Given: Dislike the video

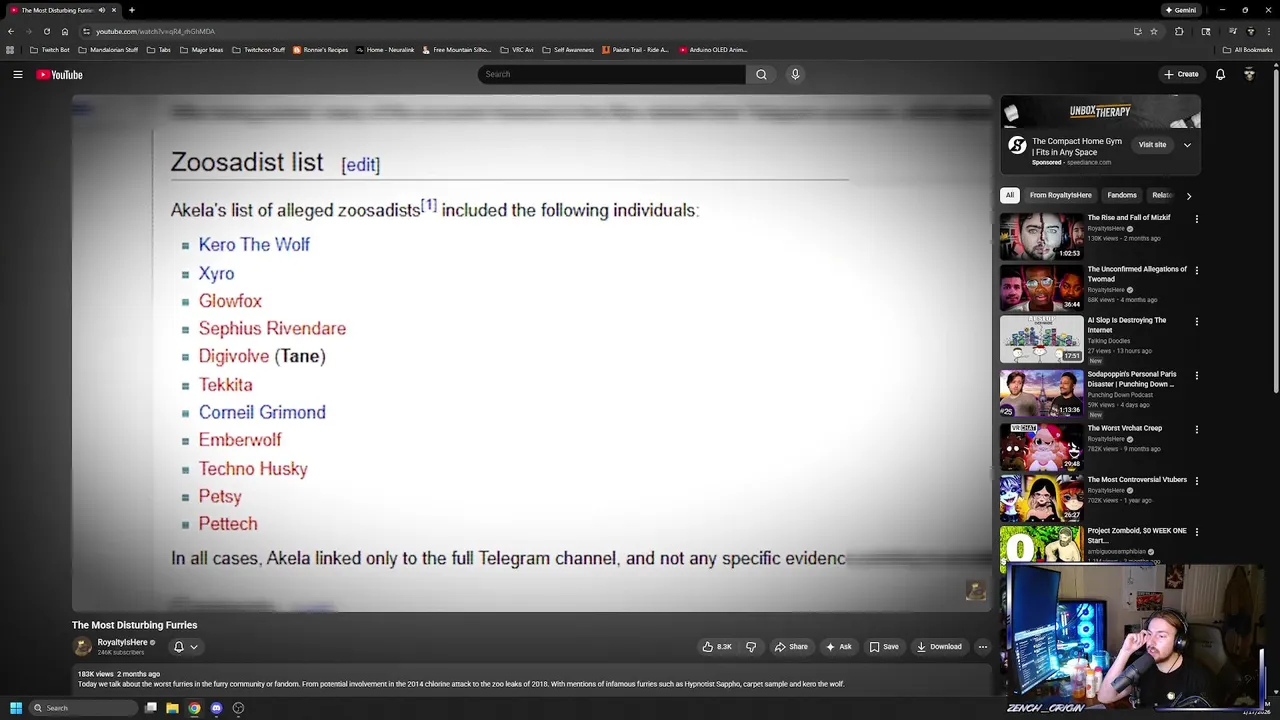Looking at the screenshot, I should pyautogui.click(x=751, y=647).
